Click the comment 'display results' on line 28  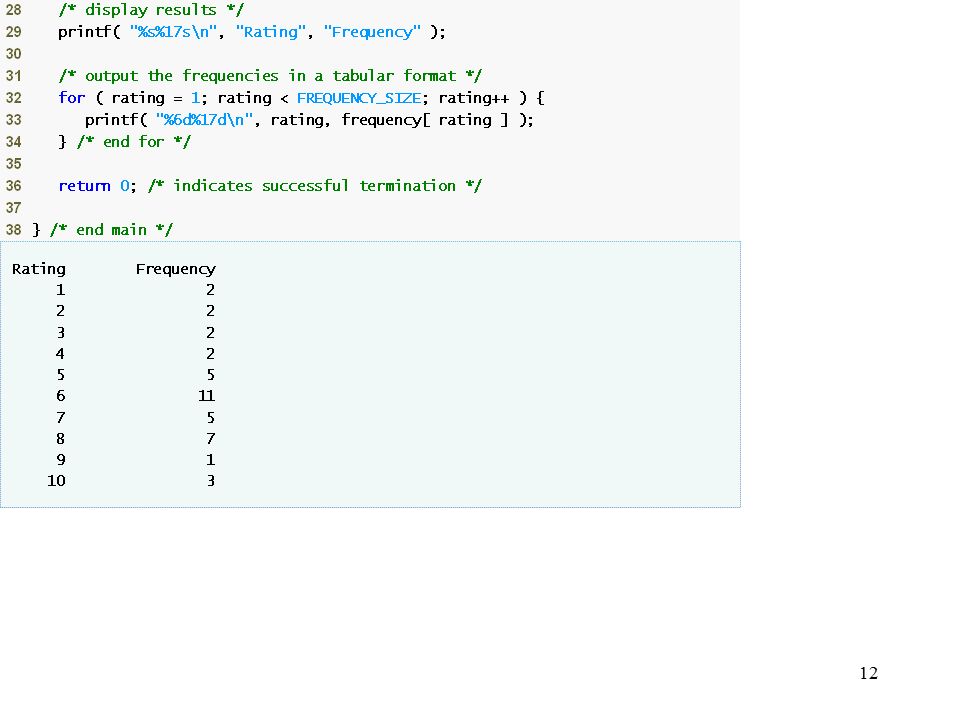click(151, 10)
